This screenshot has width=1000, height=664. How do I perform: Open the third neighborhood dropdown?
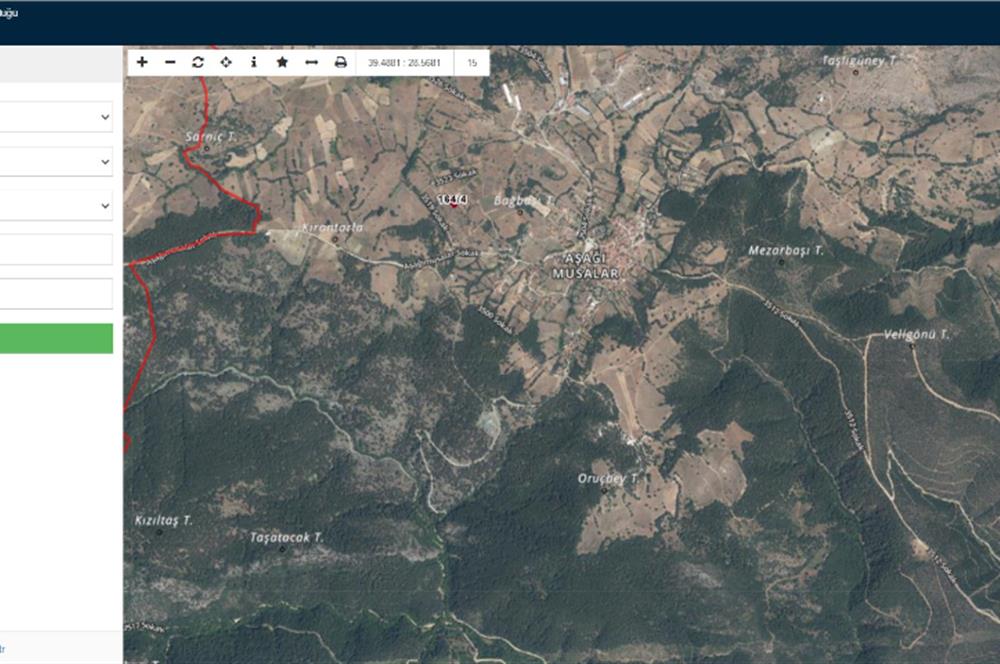[55, 205]
